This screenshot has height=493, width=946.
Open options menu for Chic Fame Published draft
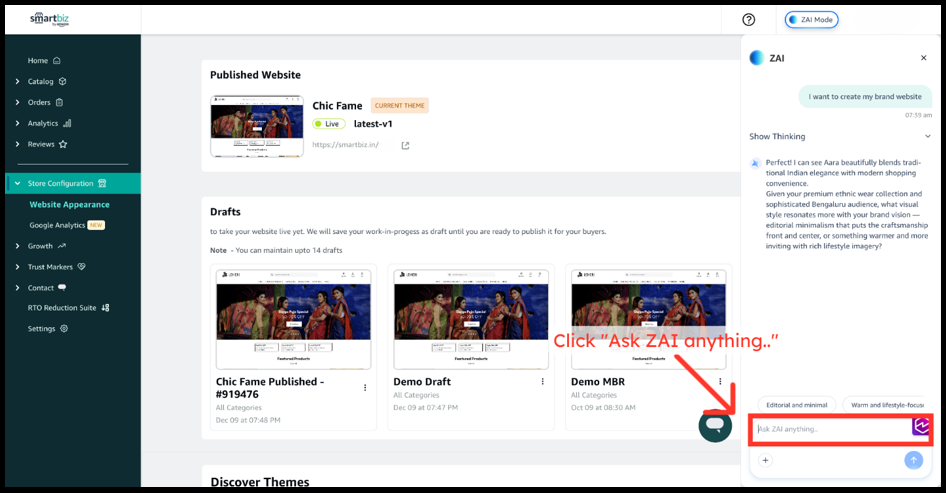point(365,387)
